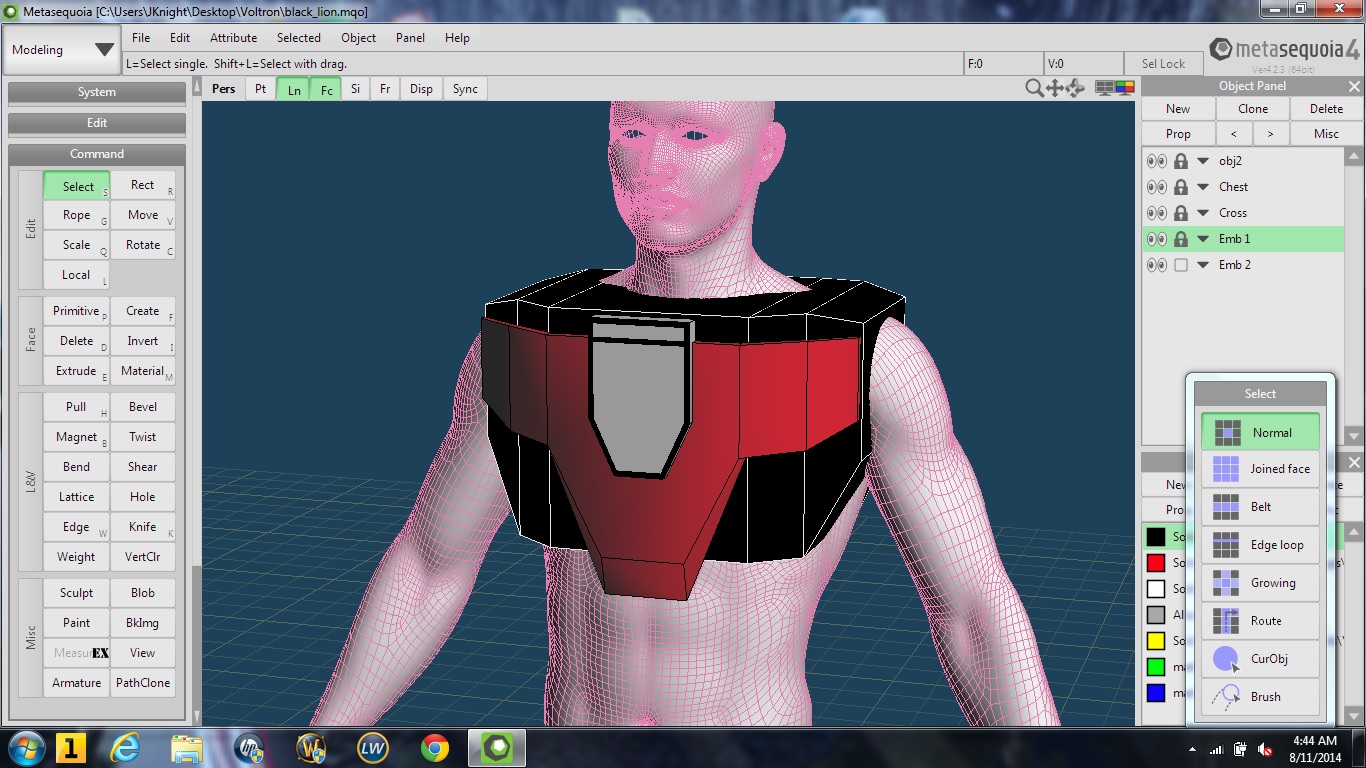Pick the CurObj selection mode
Viewport: 1366px width, 768px height.
coord(1260,659)
